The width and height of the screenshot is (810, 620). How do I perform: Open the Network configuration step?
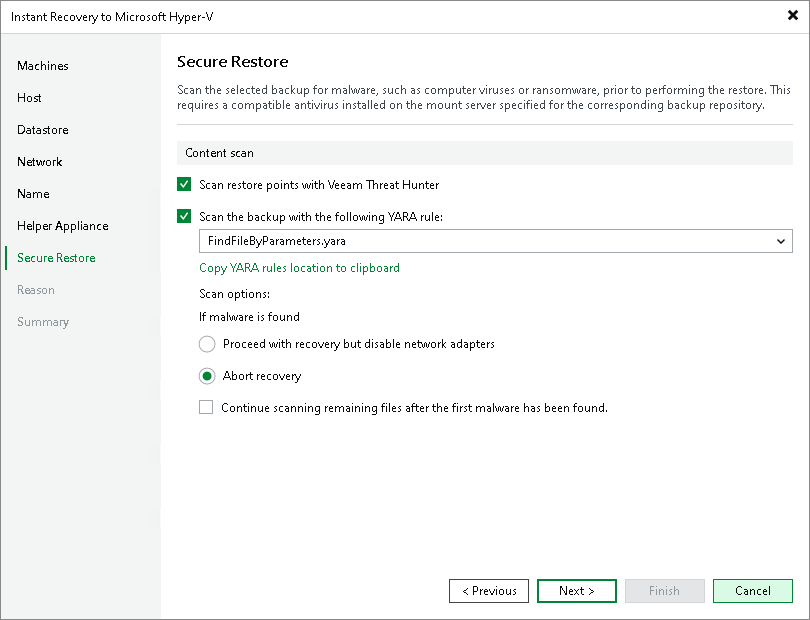(x=40, y=162)
